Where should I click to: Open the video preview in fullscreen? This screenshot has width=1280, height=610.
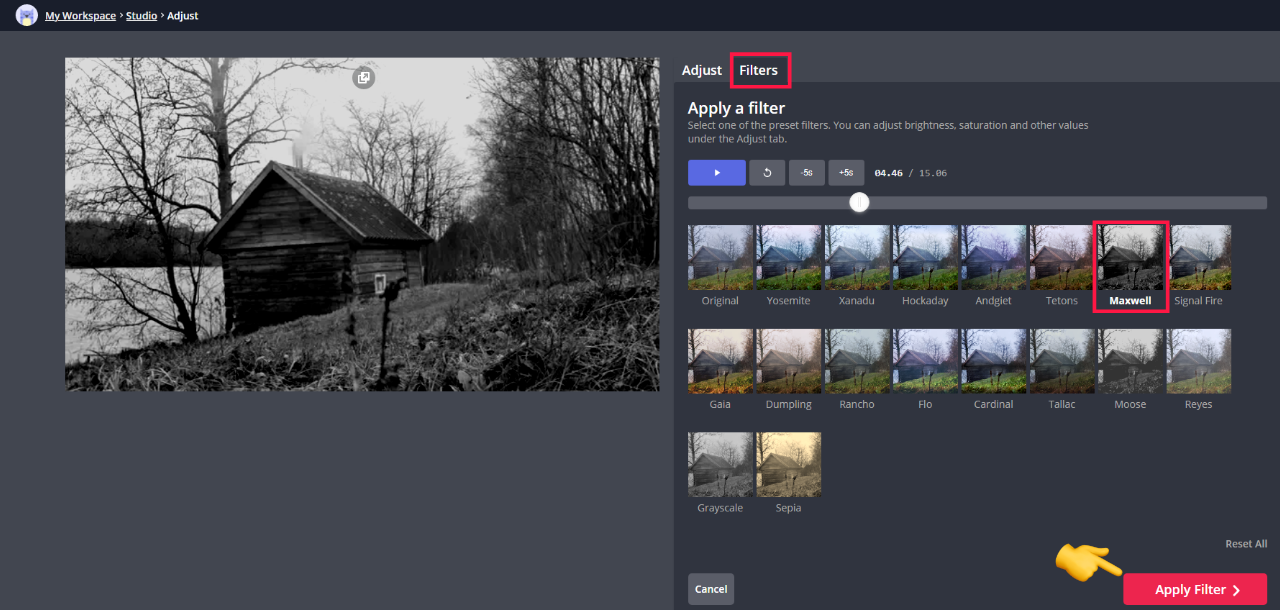363,77
